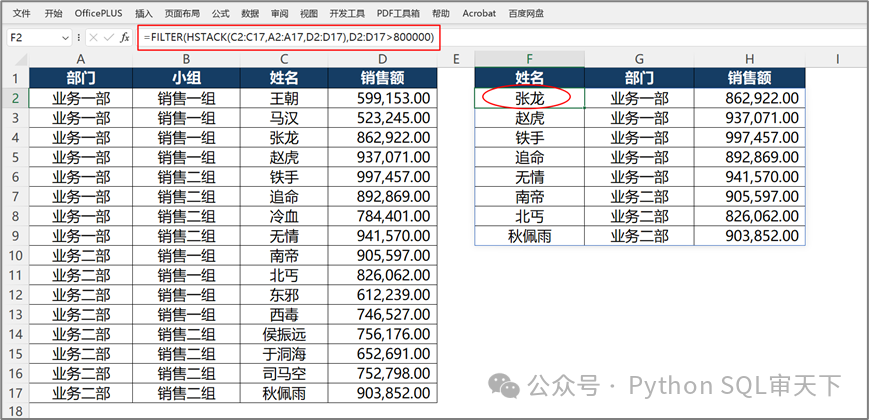Open the 数据 tab
Image resolution: width=869 pixels, height=420 pixels.
click(x=251, y=13)
